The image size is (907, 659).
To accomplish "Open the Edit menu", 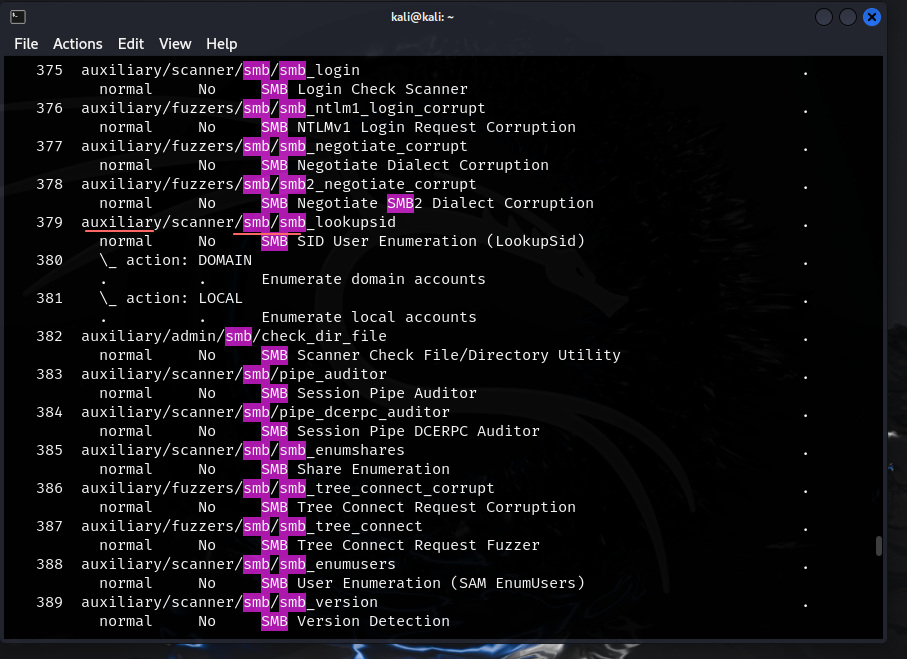I will click(131, 44).
